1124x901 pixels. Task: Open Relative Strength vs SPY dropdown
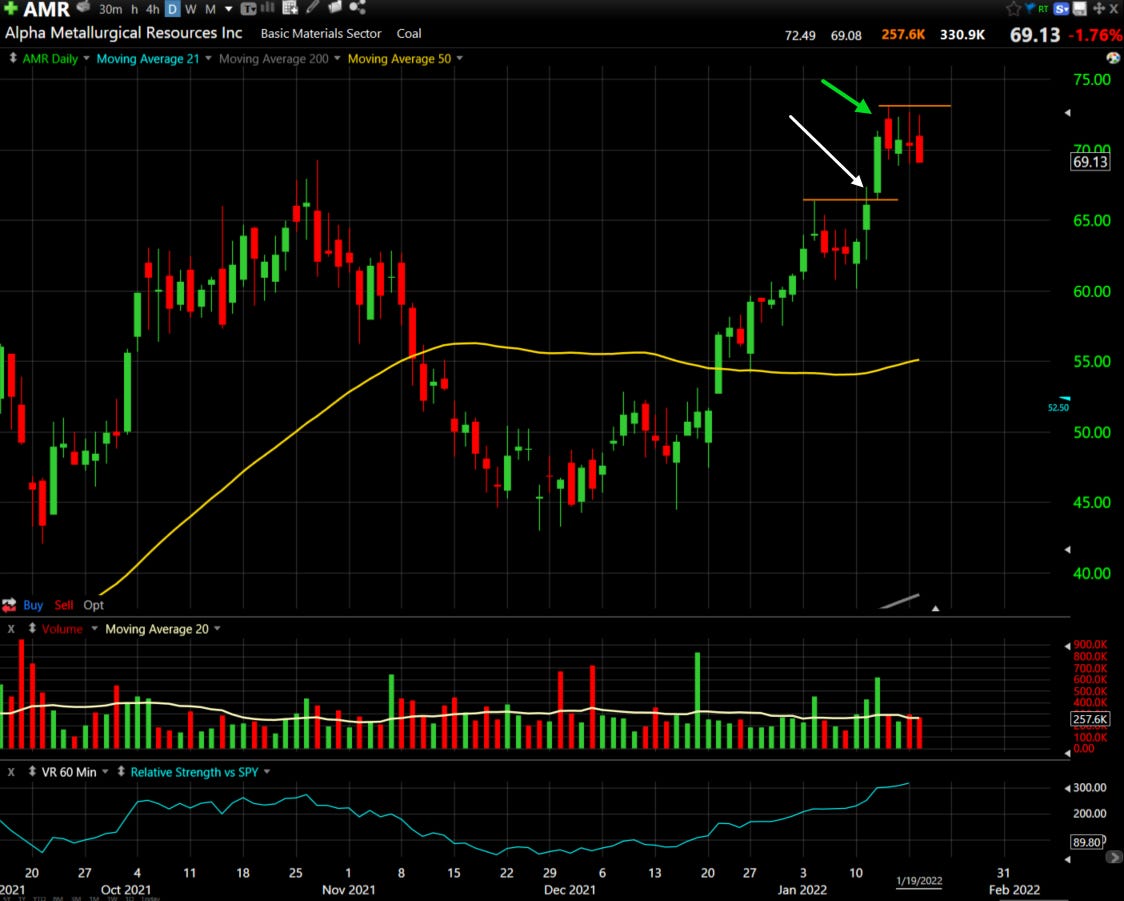click(267, 772)
